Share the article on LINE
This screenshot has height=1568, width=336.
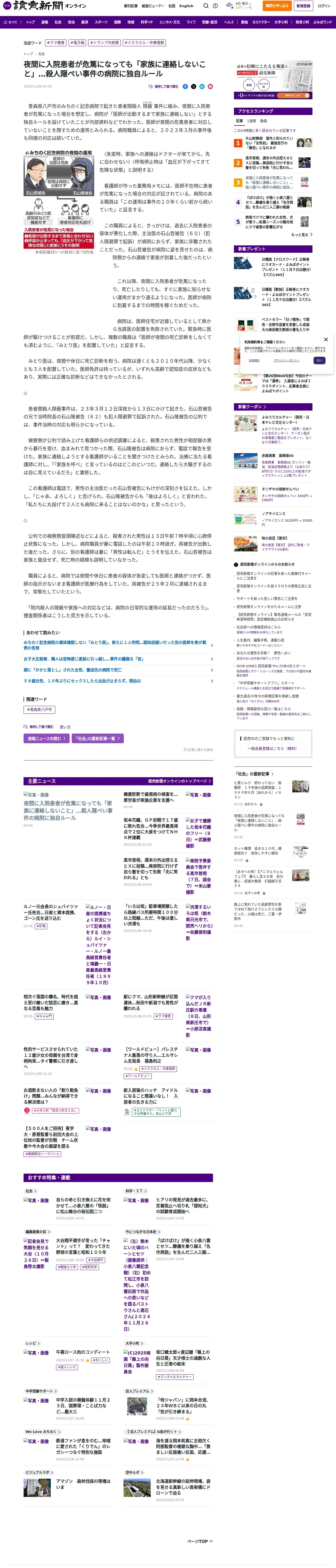(x=202, y=87)
